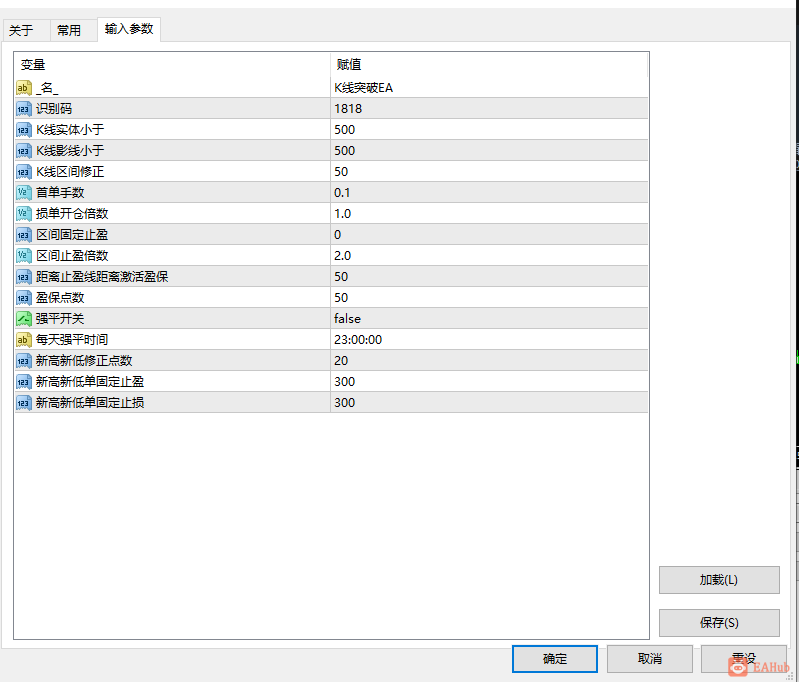This screenshot has height=682, width=799.
Task: Select the icon next to 区间固定止盈
Action: pyautogui.click(x=23, y=234)
